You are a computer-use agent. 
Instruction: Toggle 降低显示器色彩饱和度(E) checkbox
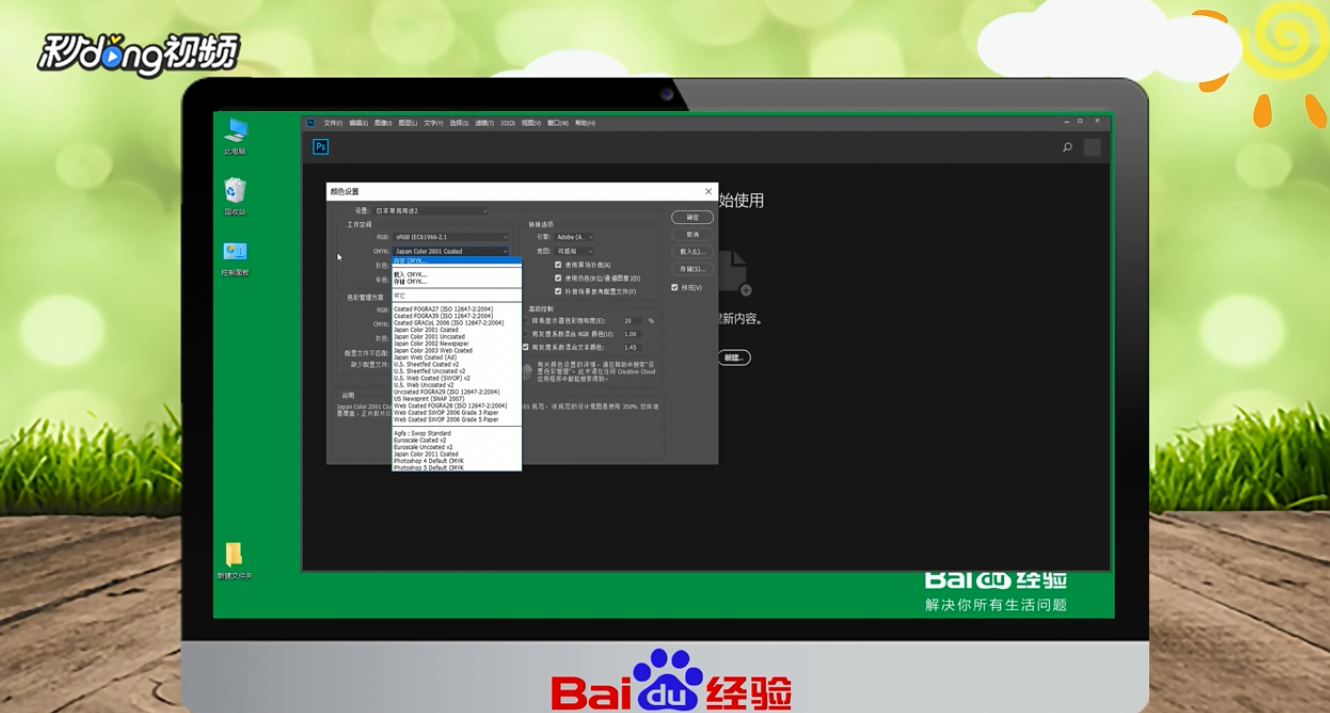tap(526, 321)
